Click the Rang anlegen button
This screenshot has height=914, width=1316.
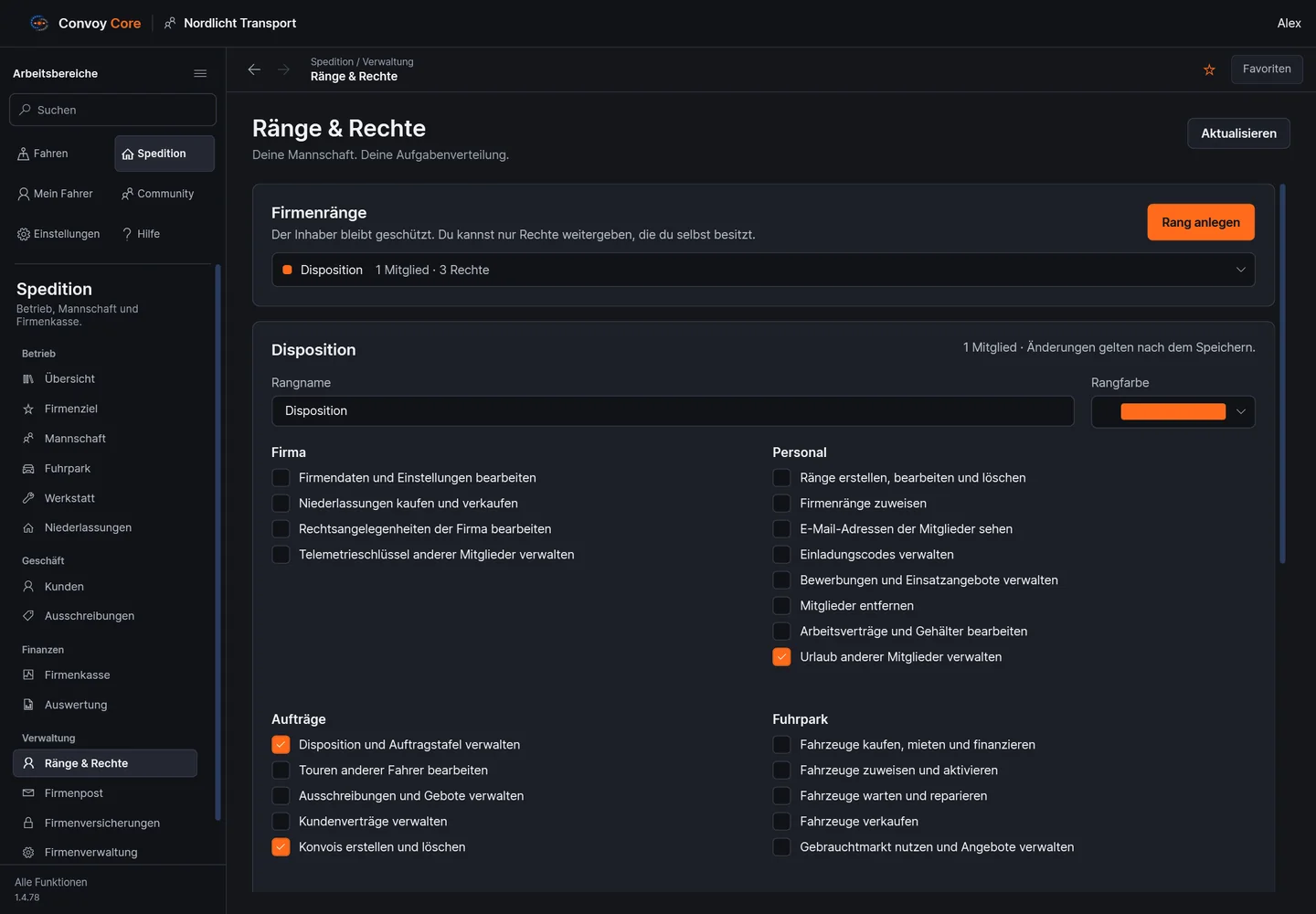tap(1201, 222)
